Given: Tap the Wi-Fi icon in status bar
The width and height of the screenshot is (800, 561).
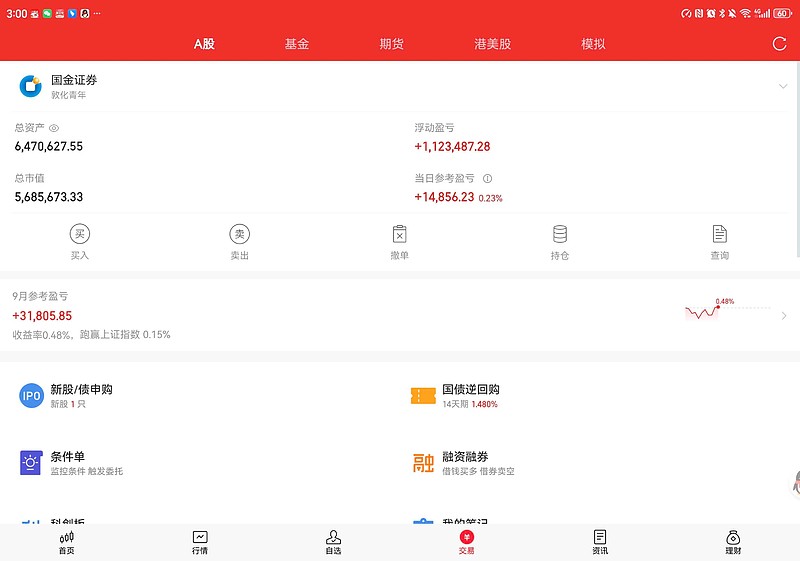Looking at the screenshot, I should click(745, 14).
